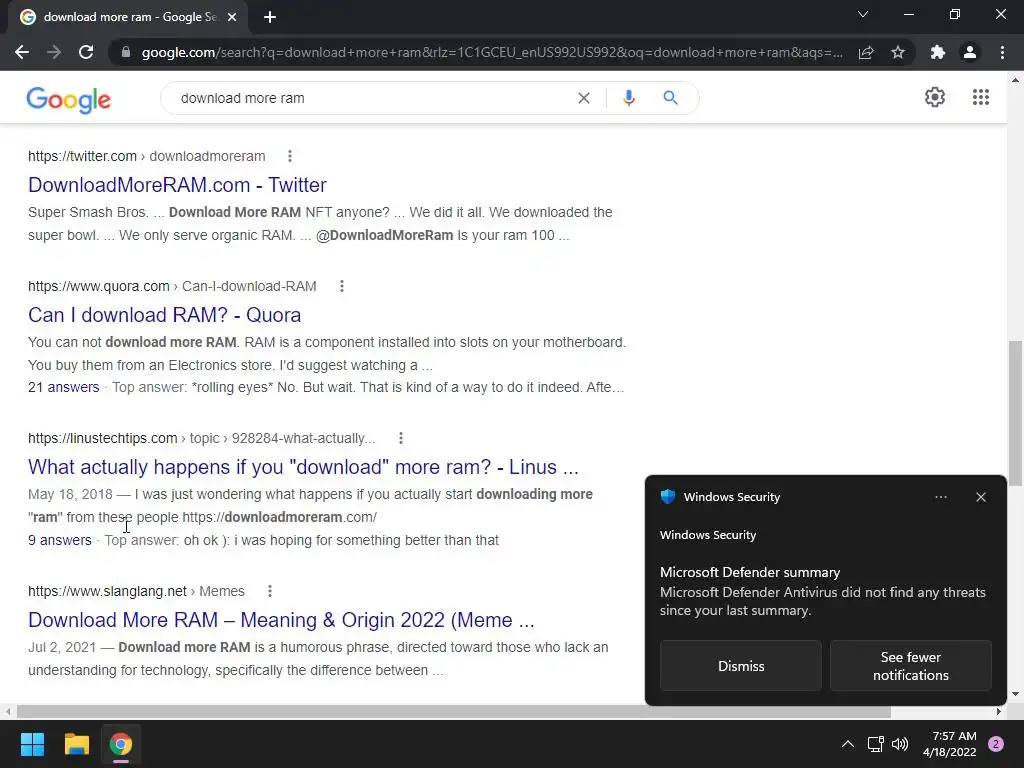Open the clock showing 7:57 AM
Image resolution: width=1024 pixels, height=768 pixels.
pos(950,744)
